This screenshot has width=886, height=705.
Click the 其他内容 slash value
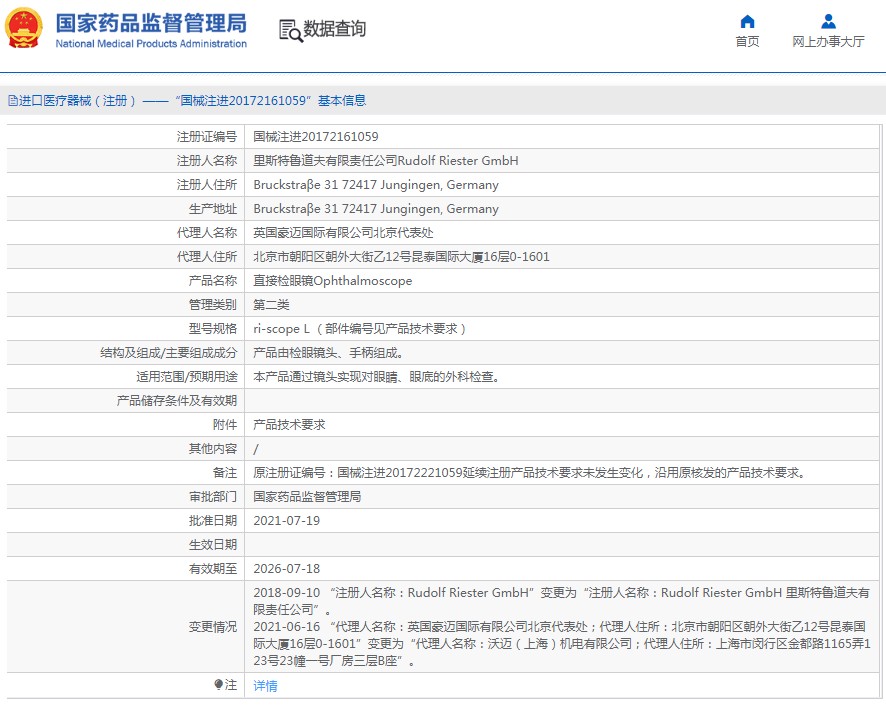point(256,449)
